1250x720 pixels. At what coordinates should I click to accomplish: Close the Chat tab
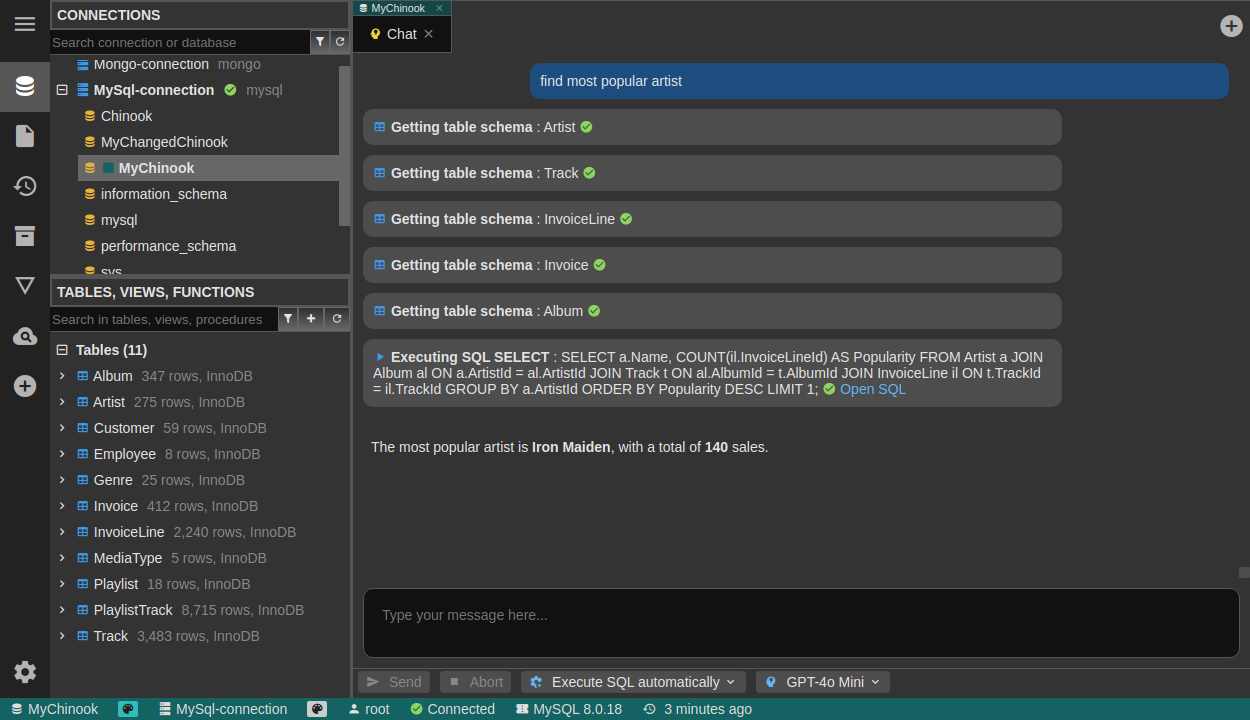[429, 34]
